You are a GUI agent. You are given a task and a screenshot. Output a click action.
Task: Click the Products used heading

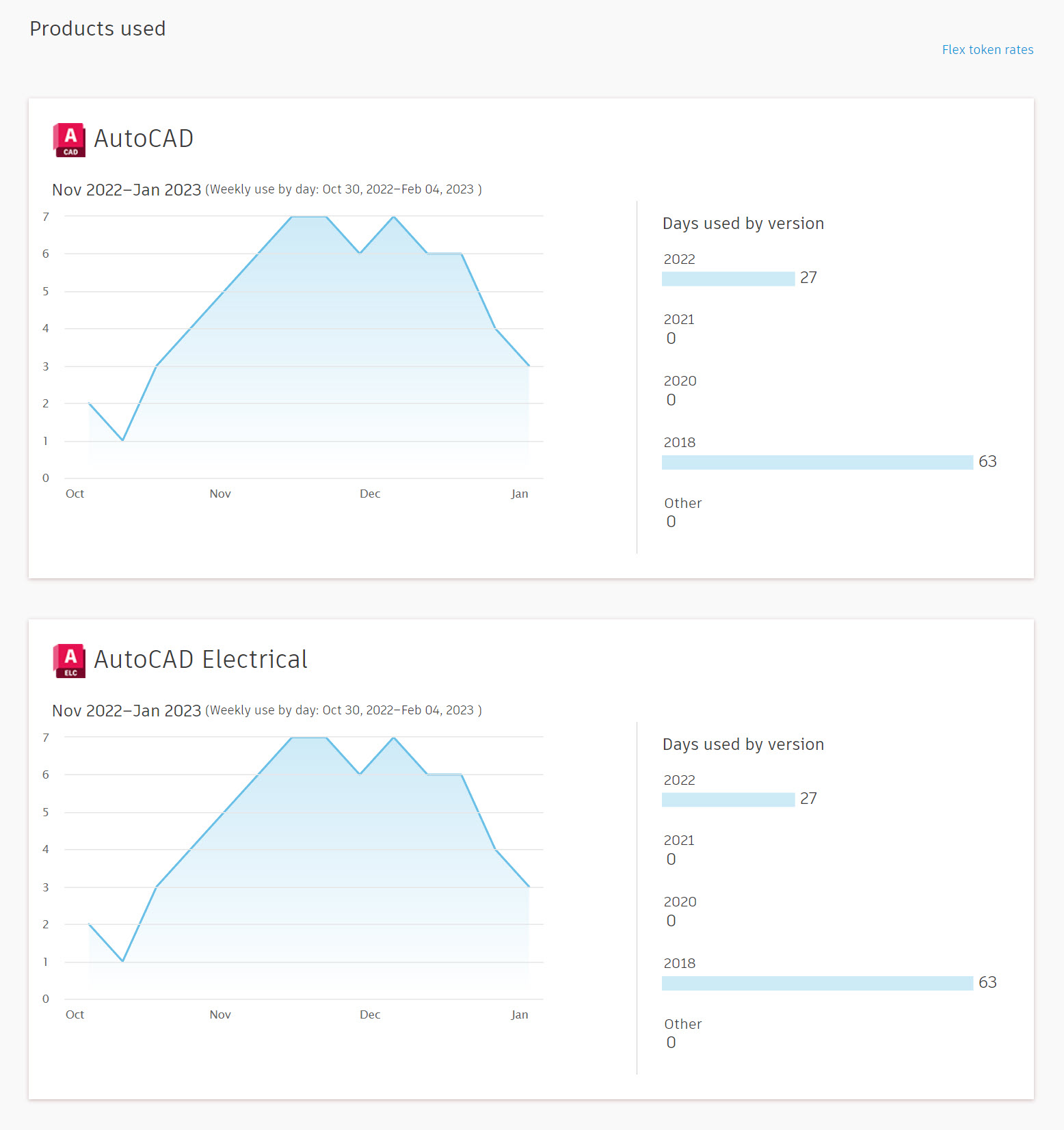(98, 29)
